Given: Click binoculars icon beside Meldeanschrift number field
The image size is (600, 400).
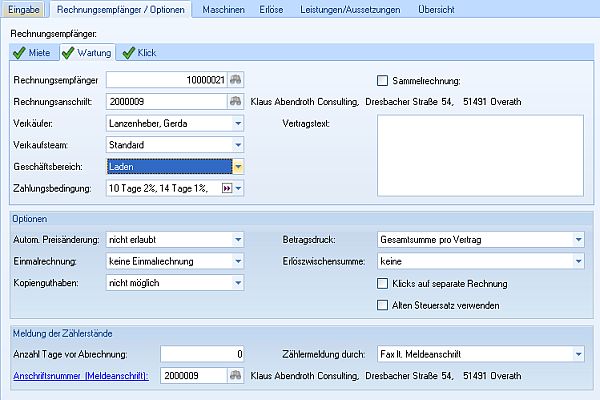Looking at the screenshot, I should 237,375.
